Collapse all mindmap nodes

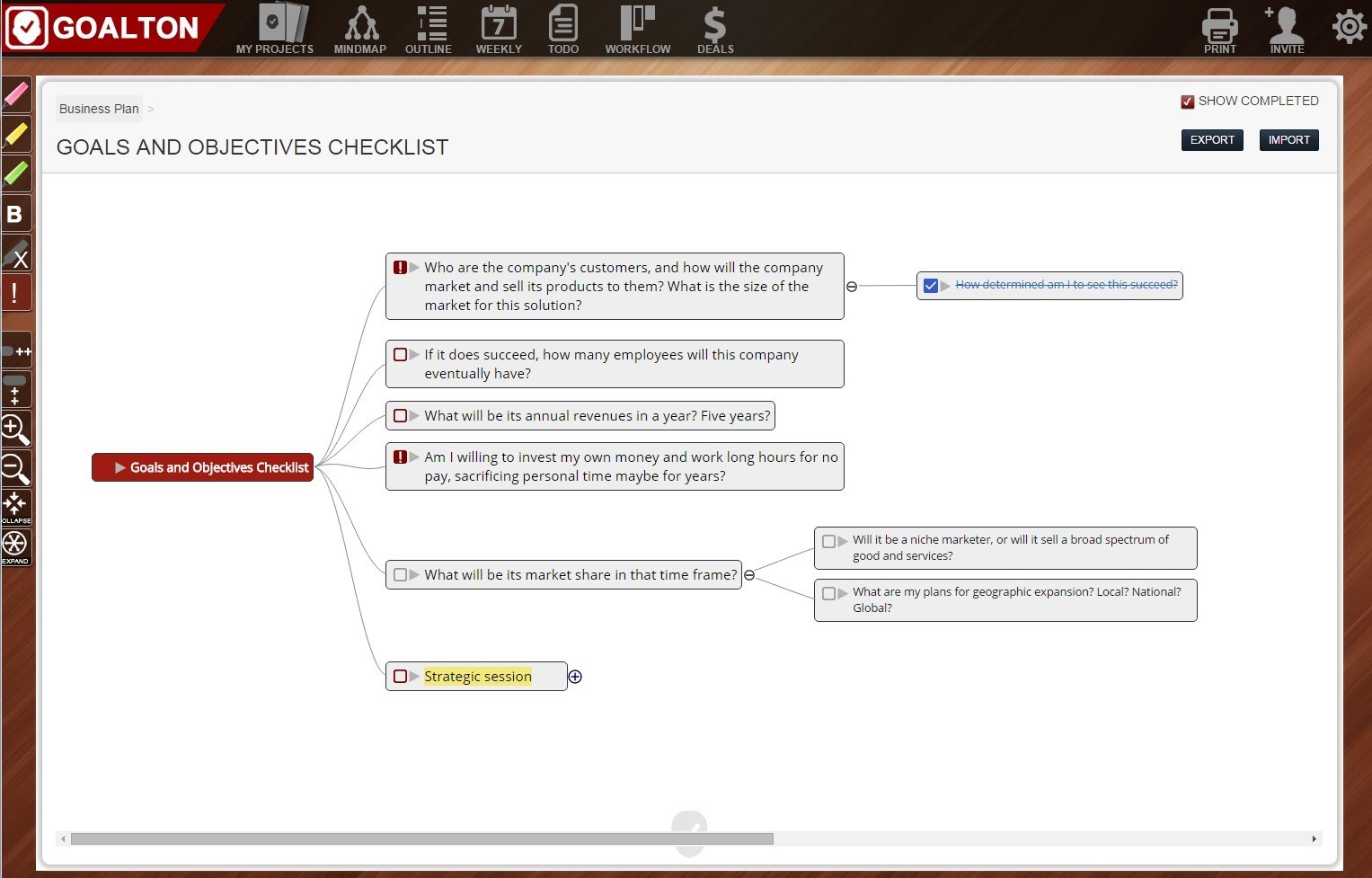pyautogui.click(x=16, y=508)
